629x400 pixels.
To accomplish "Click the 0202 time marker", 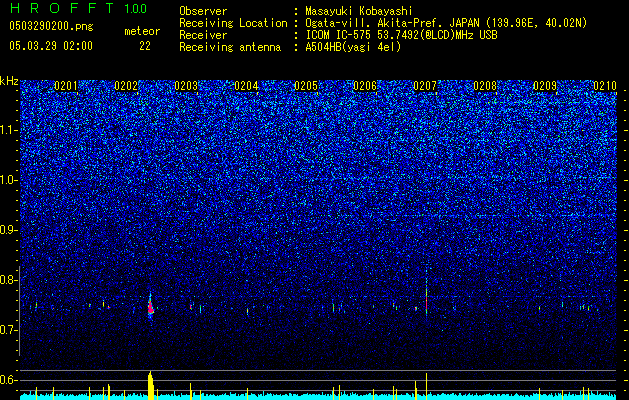I will [126, 86].
